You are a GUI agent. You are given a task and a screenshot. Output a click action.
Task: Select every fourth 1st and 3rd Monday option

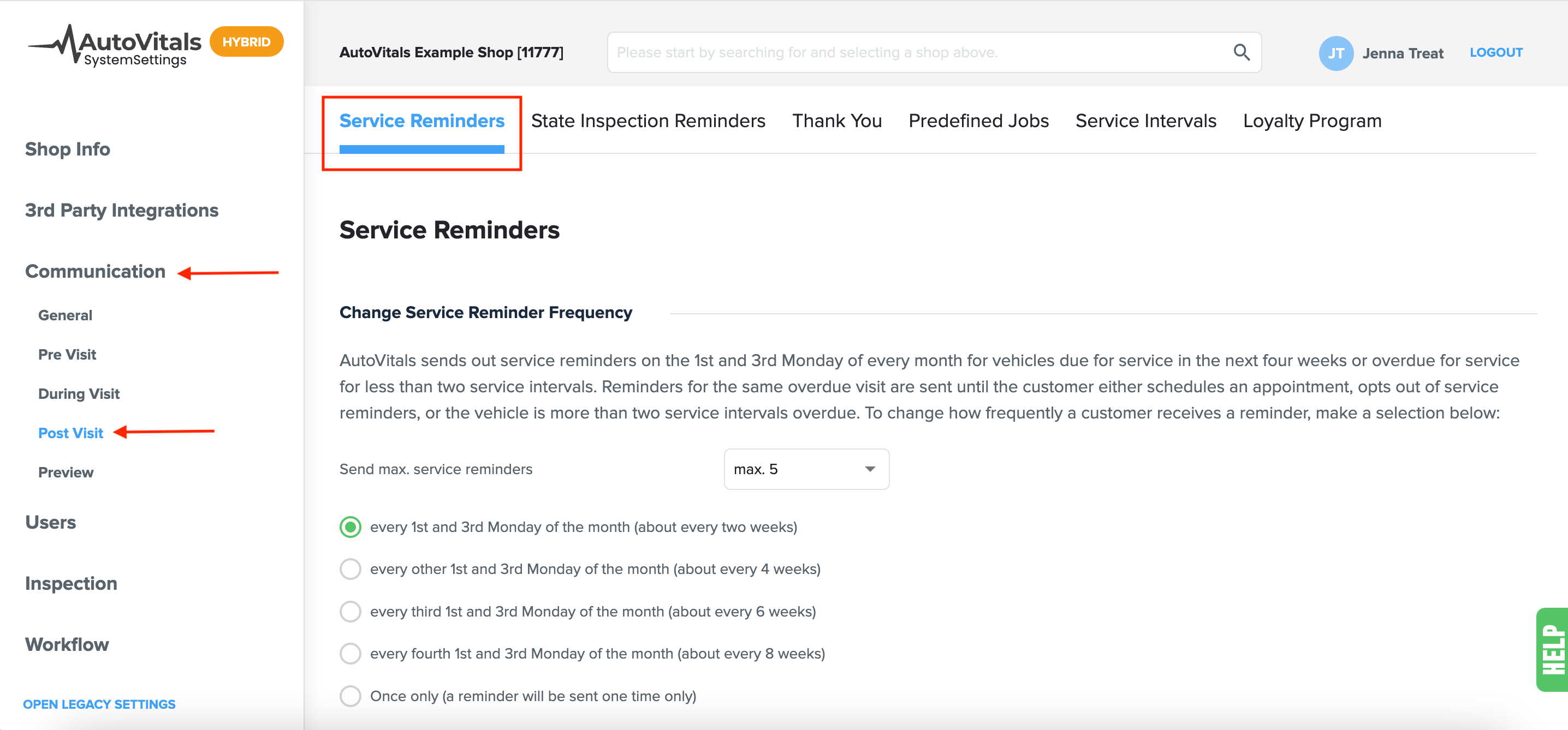350,654
